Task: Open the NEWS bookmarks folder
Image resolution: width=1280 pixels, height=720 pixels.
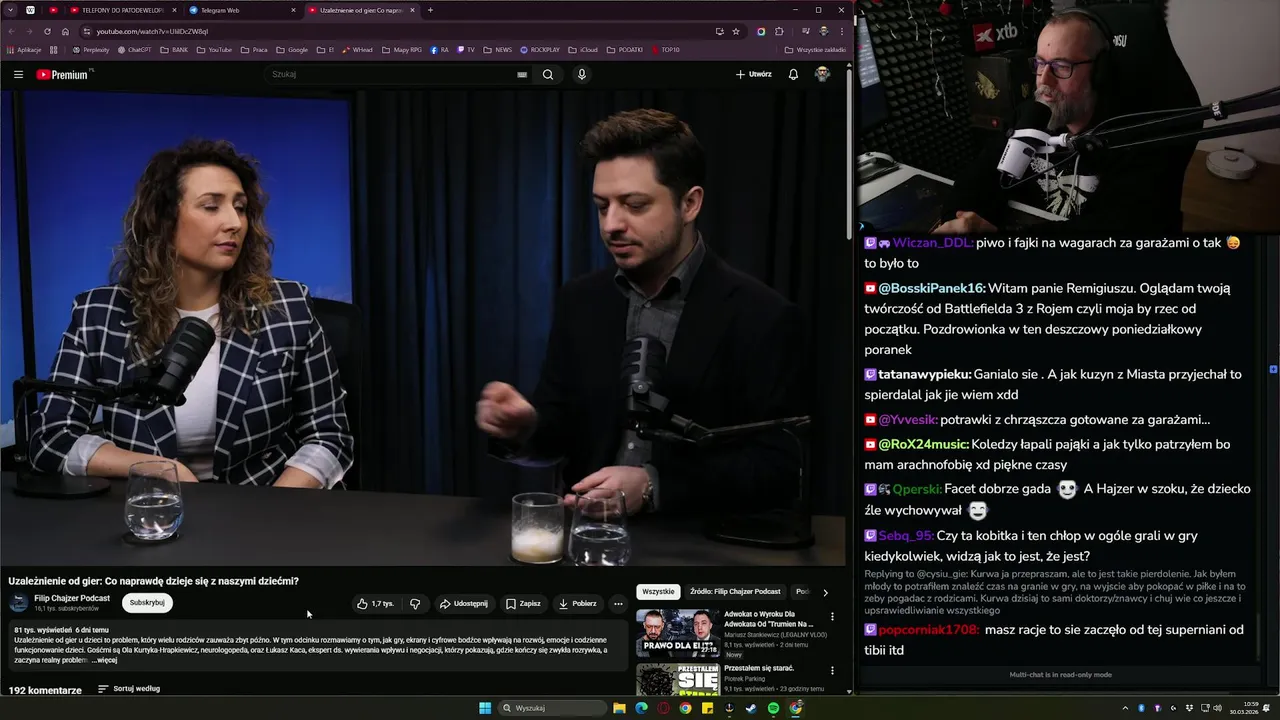Action: coord(498,49)
